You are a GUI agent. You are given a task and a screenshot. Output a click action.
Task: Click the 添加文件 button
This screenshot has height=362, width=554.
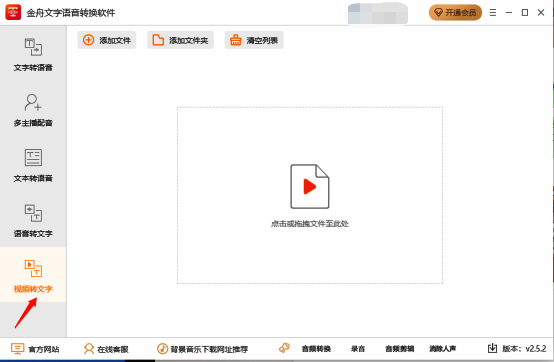pos(107,40)
